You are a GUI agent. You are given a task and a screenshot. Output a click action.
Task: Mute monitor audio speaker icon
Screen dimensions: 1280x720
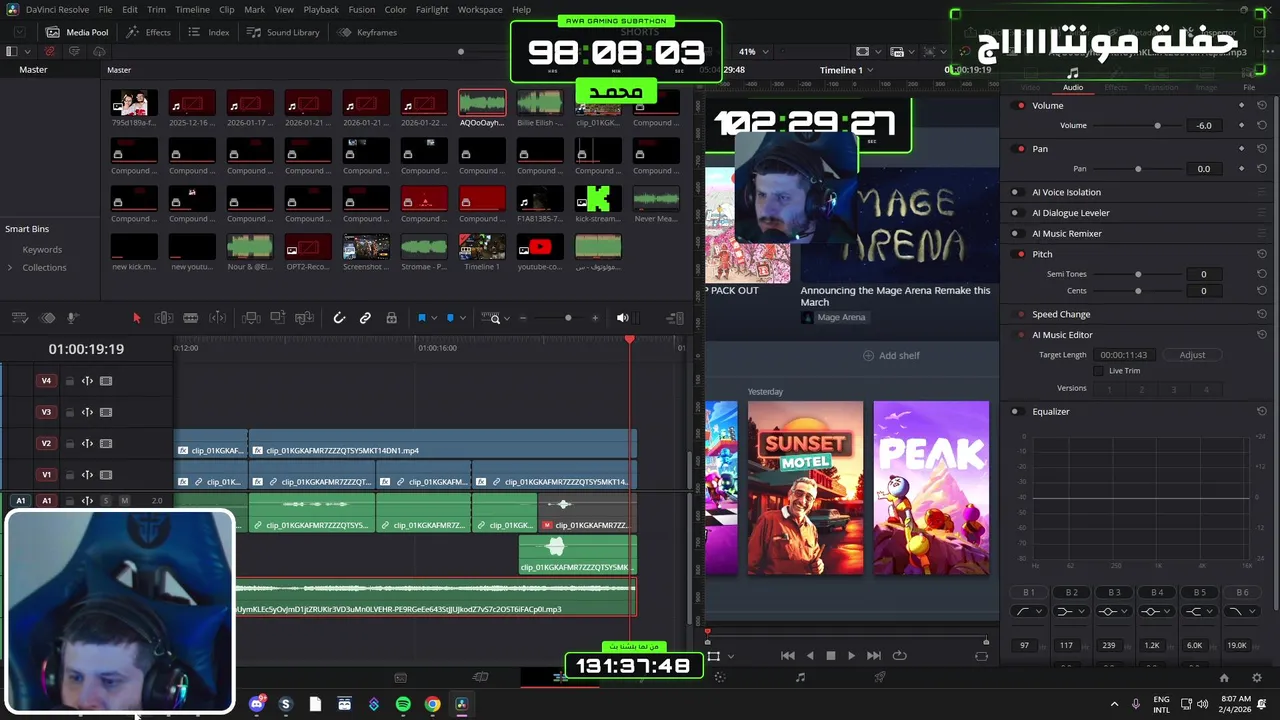[x=622, y=318]
